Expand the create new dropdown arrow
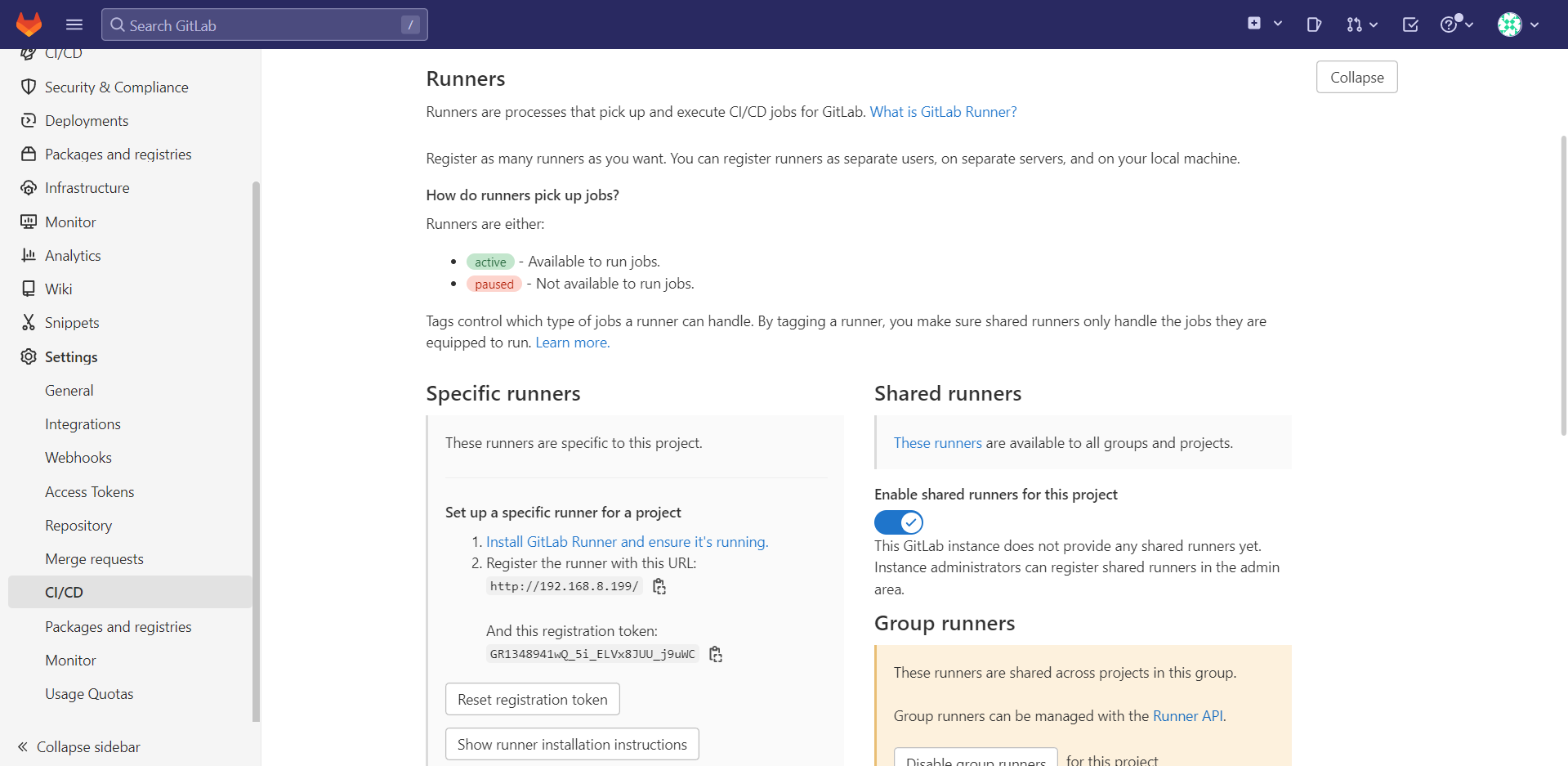This screenshot has height=766, width=1568. [1278, 24]
